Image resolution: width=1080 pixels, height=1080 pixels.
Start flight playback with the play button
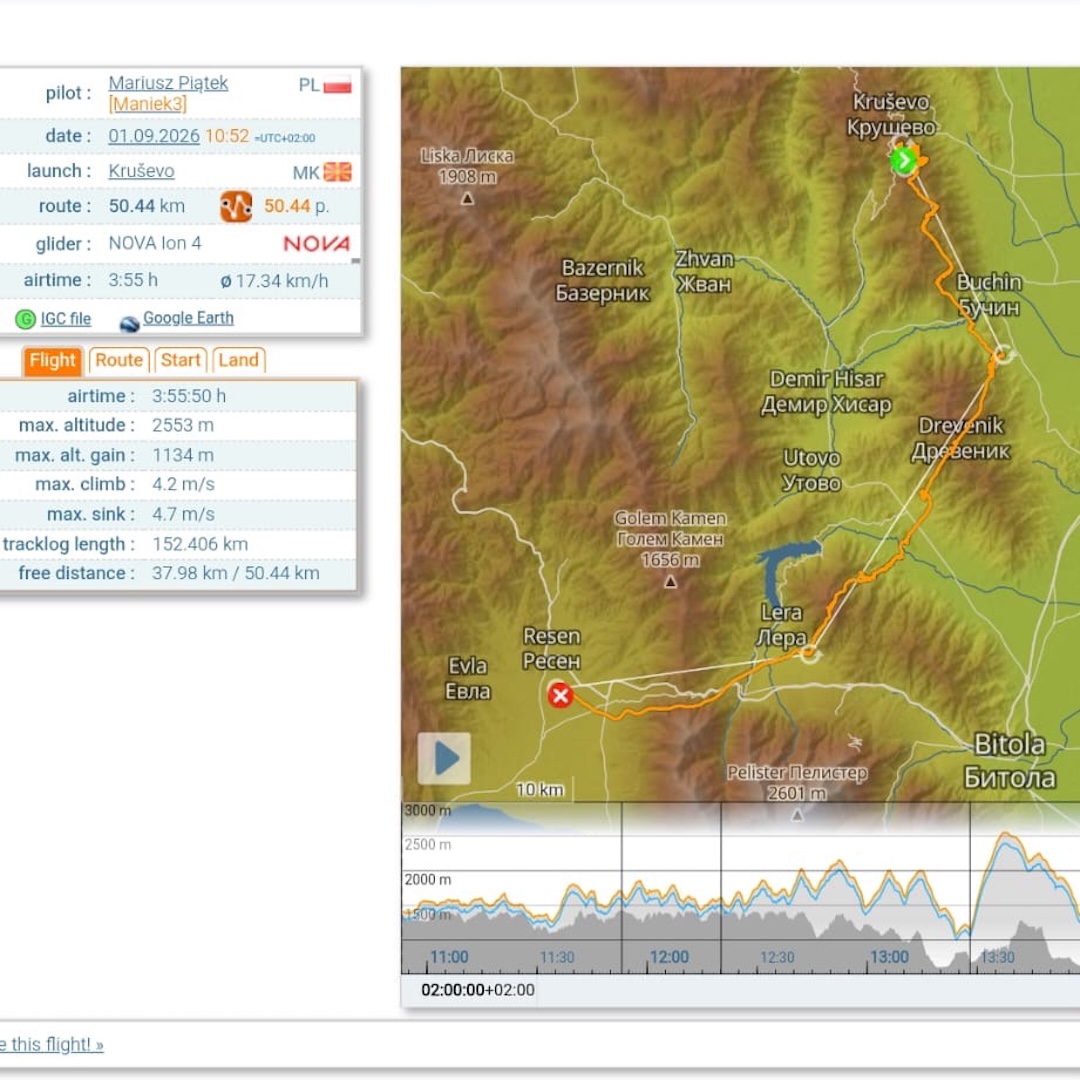[444, 758]
